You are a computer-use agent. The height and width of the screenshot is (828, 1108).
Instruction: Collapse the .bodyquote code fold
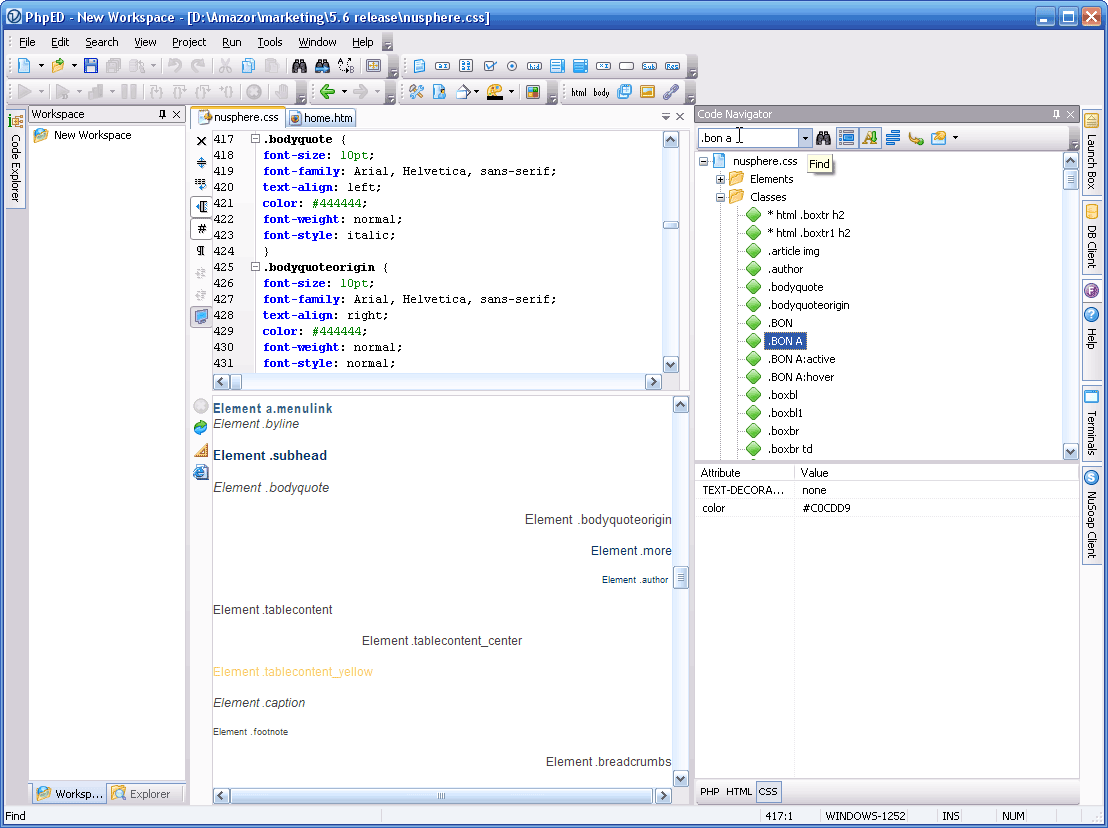coord(255,138)
